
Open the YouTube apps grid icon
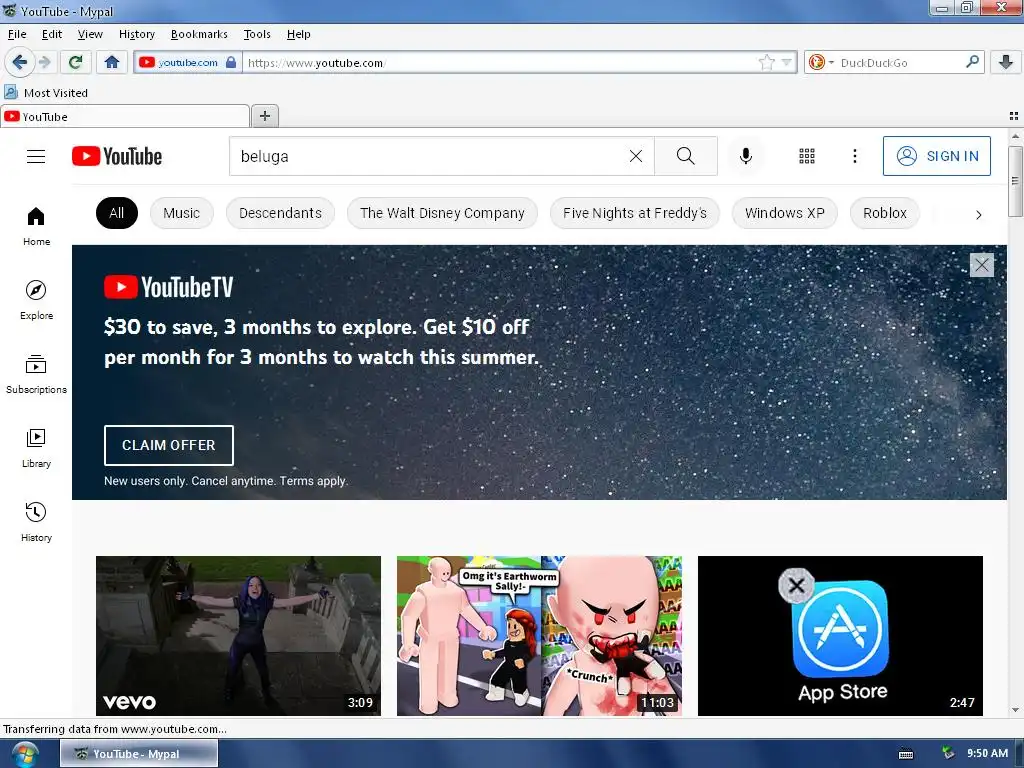pos(807,156)
